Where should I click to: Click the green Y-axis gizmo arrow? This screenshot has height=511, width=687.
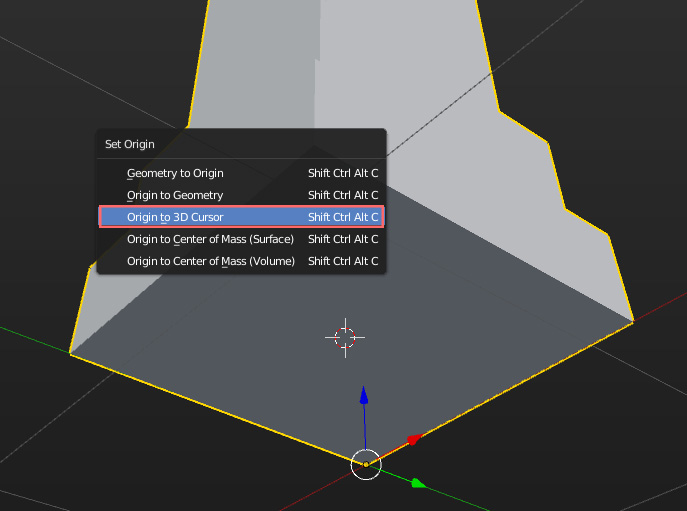(419, 483)
